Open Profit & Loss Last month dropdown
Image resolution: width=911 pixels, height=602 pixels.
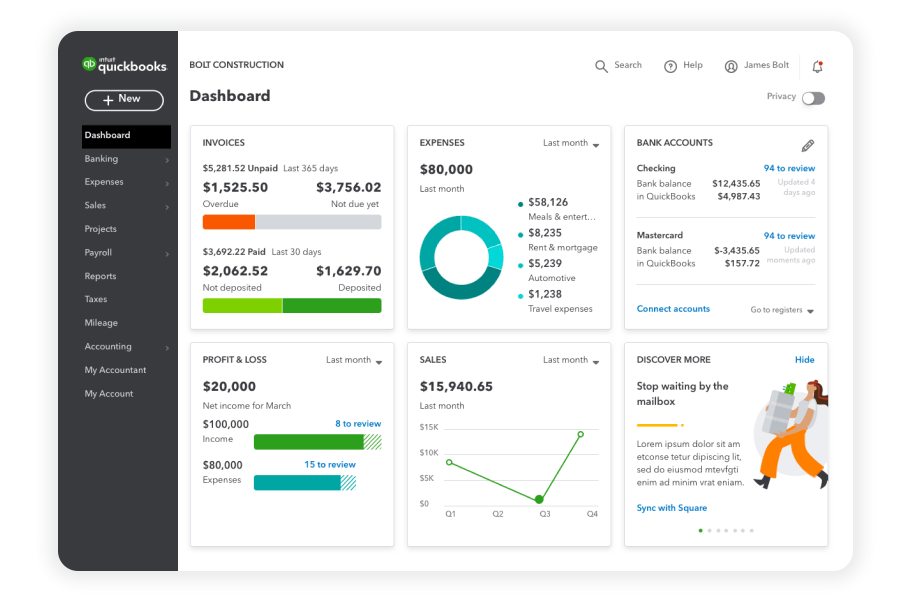354,361
